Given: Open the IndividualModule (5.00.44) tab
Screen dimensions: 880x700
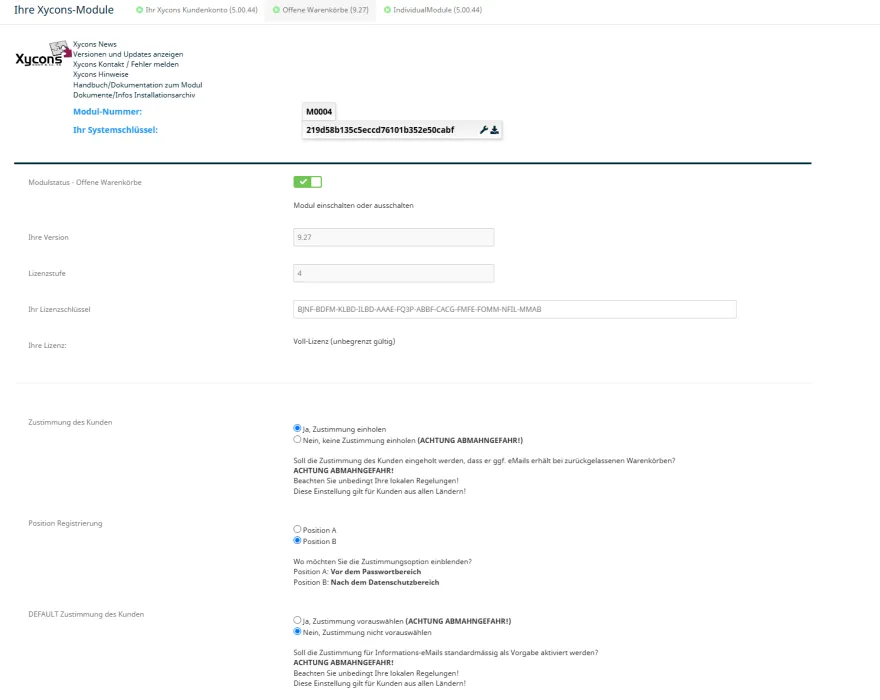Looking at the screenshot, I should click(x=432, y=10).
